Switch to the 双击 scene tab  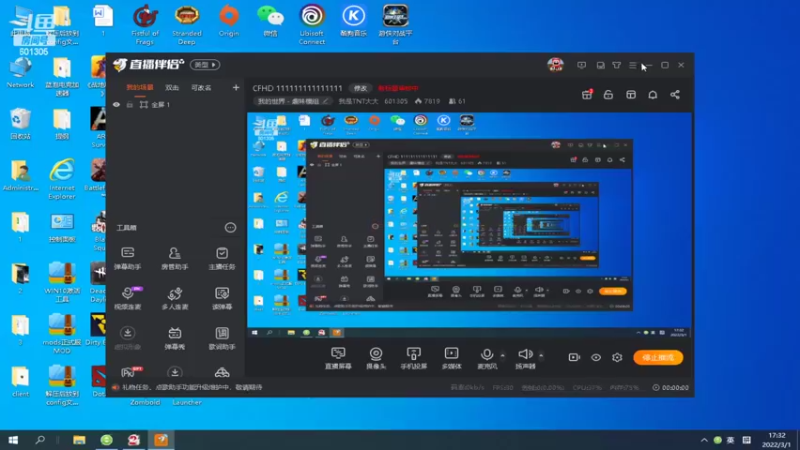tap(172, 88)
